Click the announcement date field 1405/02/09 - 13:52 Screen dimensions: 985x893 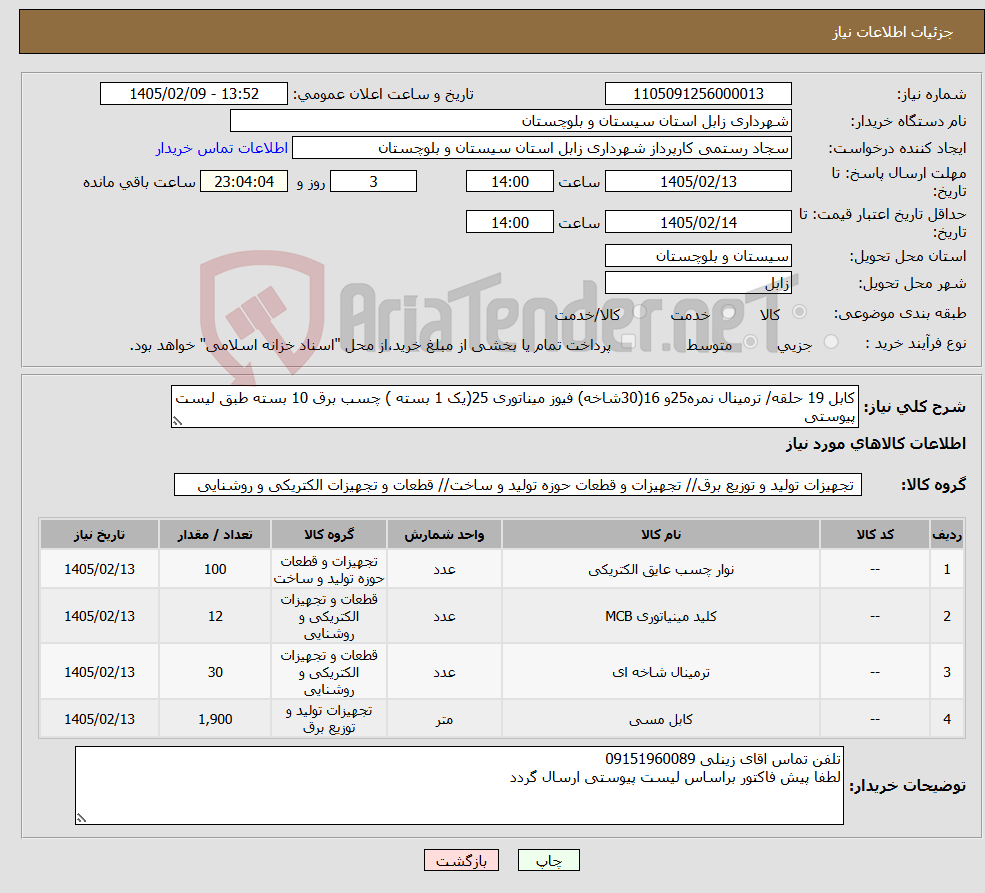[193, 94]
